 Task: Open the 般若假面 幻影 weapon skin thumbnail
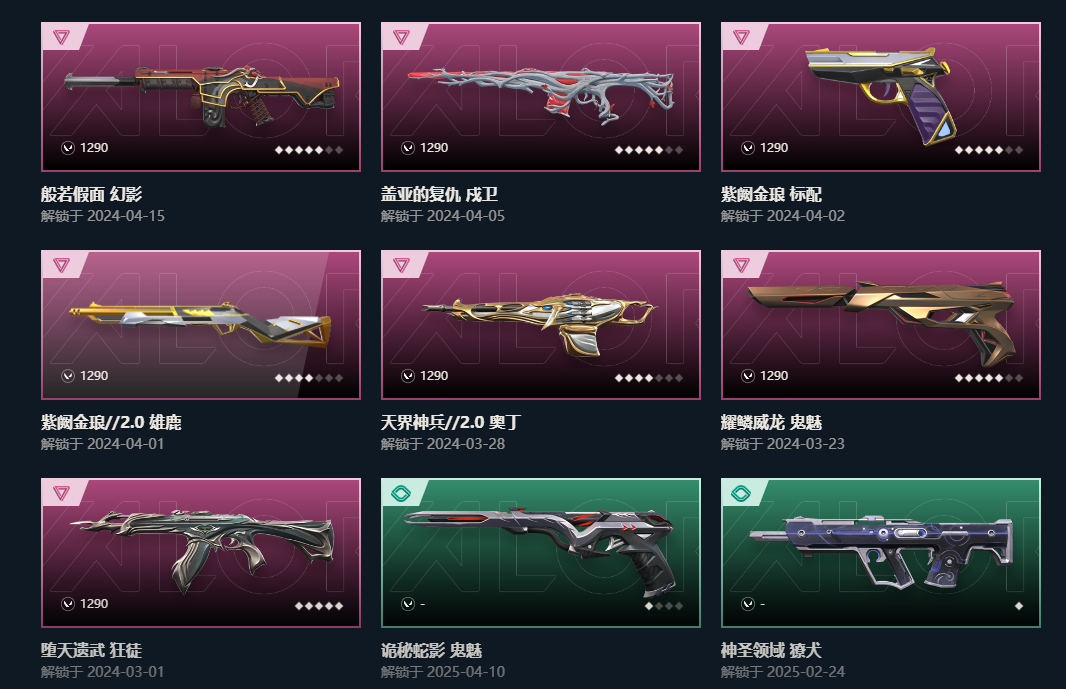pyautogui.click(x=201, y=97)
